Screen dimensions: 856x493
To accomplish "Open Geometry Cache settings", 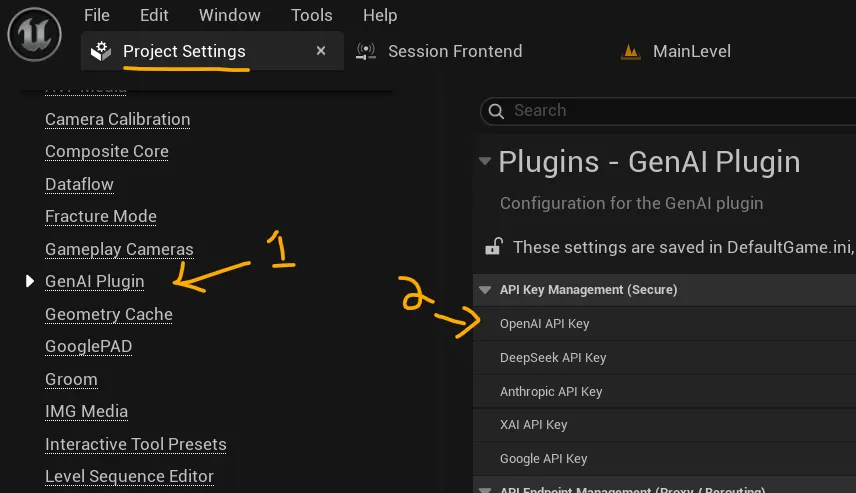I will pyautogui.click(x=109, y=314).
